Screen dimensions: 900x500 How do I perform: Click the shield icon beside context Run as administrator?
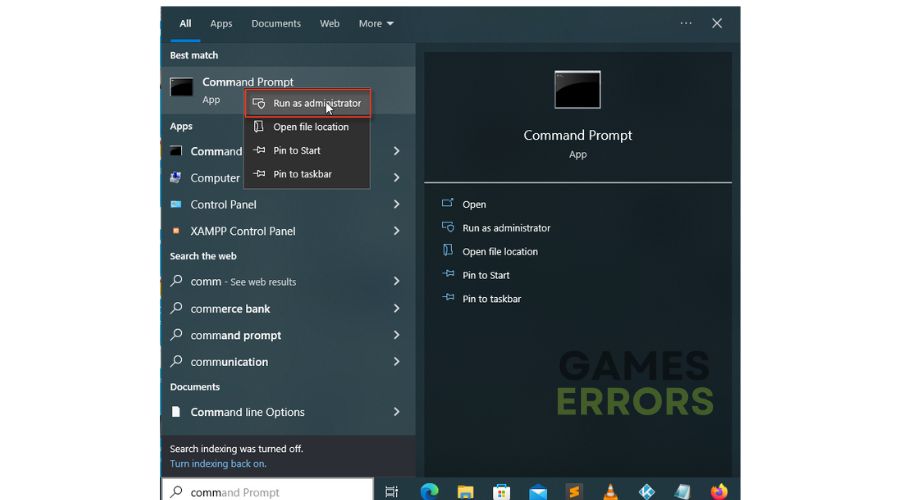(259, 103)
